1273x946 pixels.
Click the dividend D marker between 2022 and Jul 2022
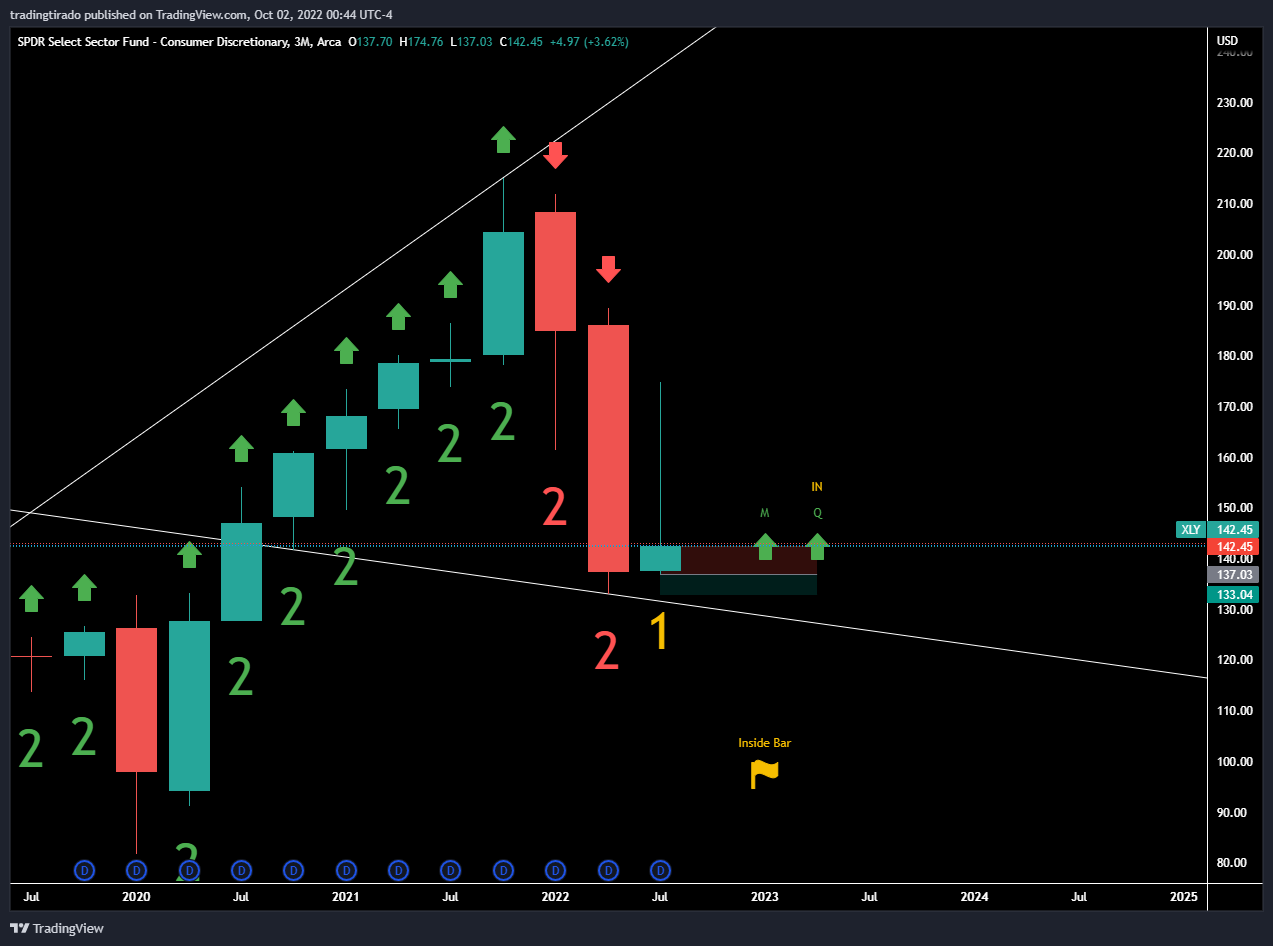pos(608,870)
